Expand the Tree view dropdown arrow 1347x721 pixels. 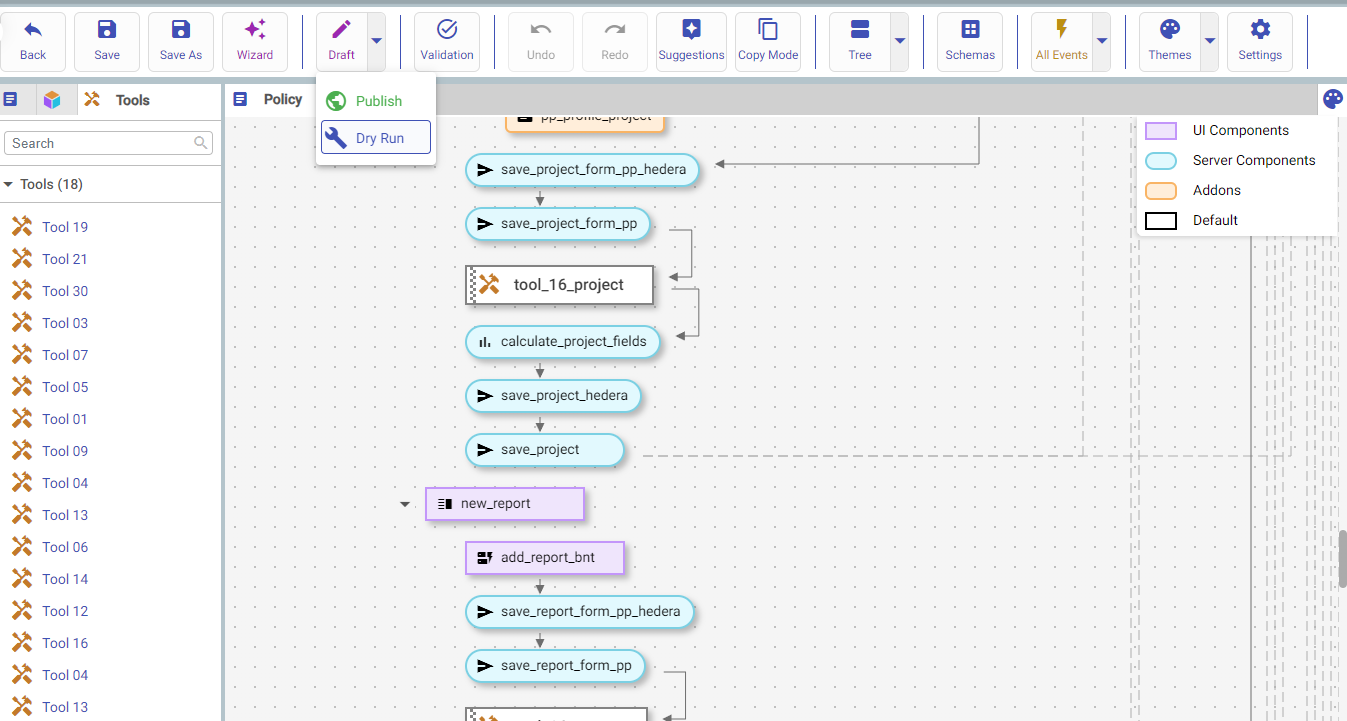click(899, 42)
